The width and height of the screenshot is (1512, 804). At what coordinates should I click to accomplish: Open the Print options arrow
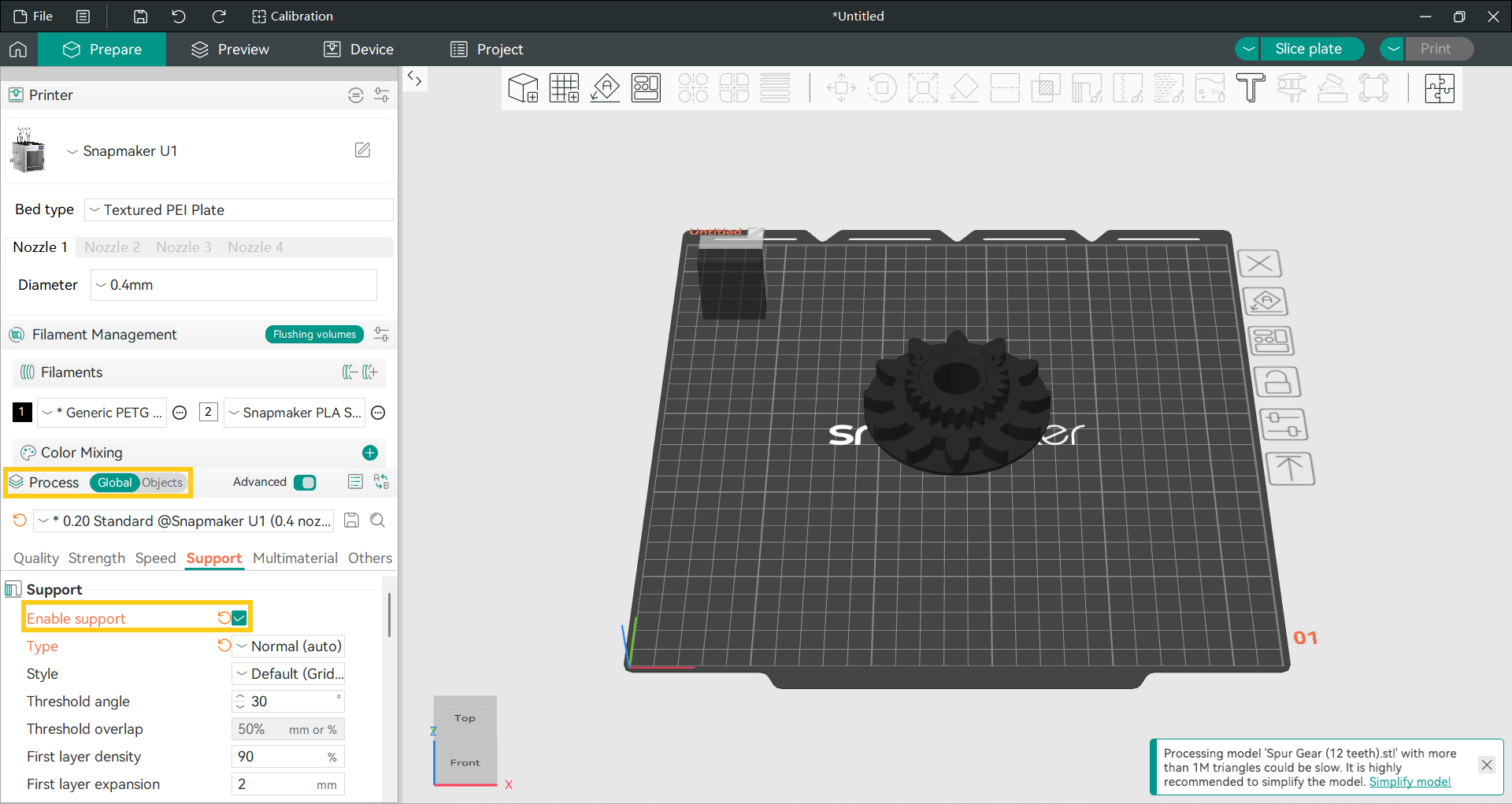coord(1393,49)
